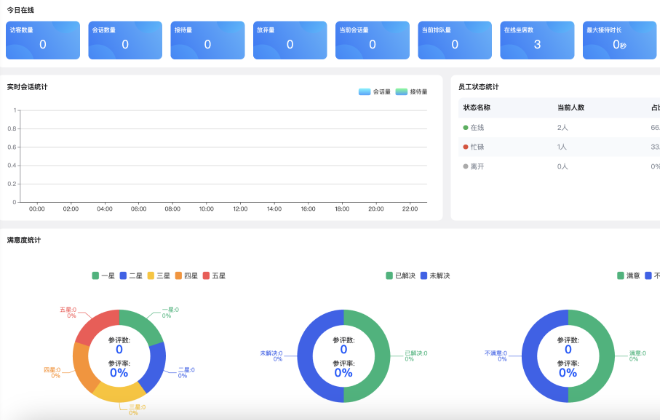Click the 未解决 blue legend marker
The image size is (660, 420).
pyautogui.click(x=424, y=275)
